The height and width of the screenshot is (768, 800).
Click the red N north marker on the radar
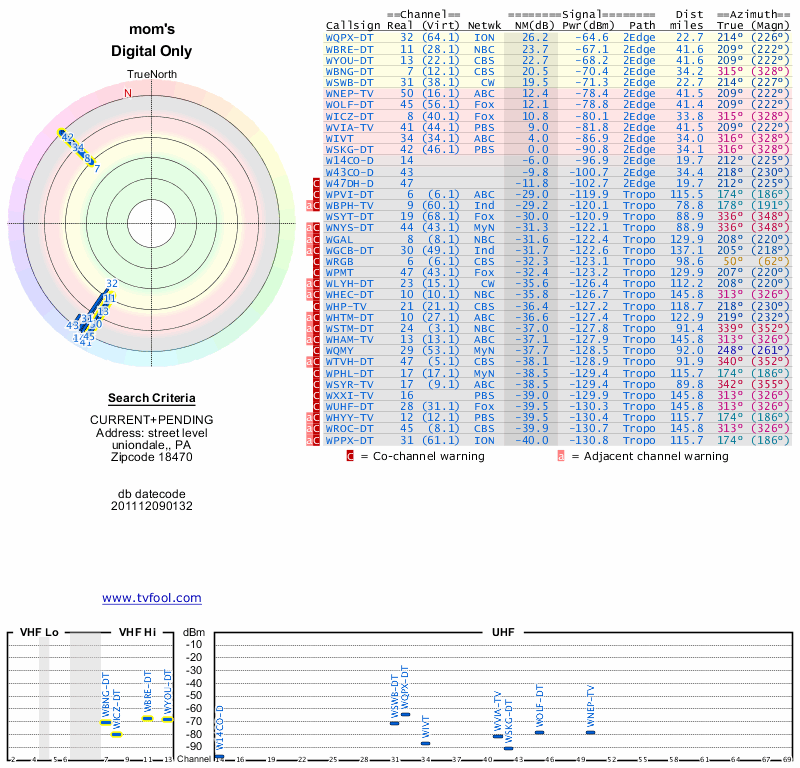[x=127, y=94]
